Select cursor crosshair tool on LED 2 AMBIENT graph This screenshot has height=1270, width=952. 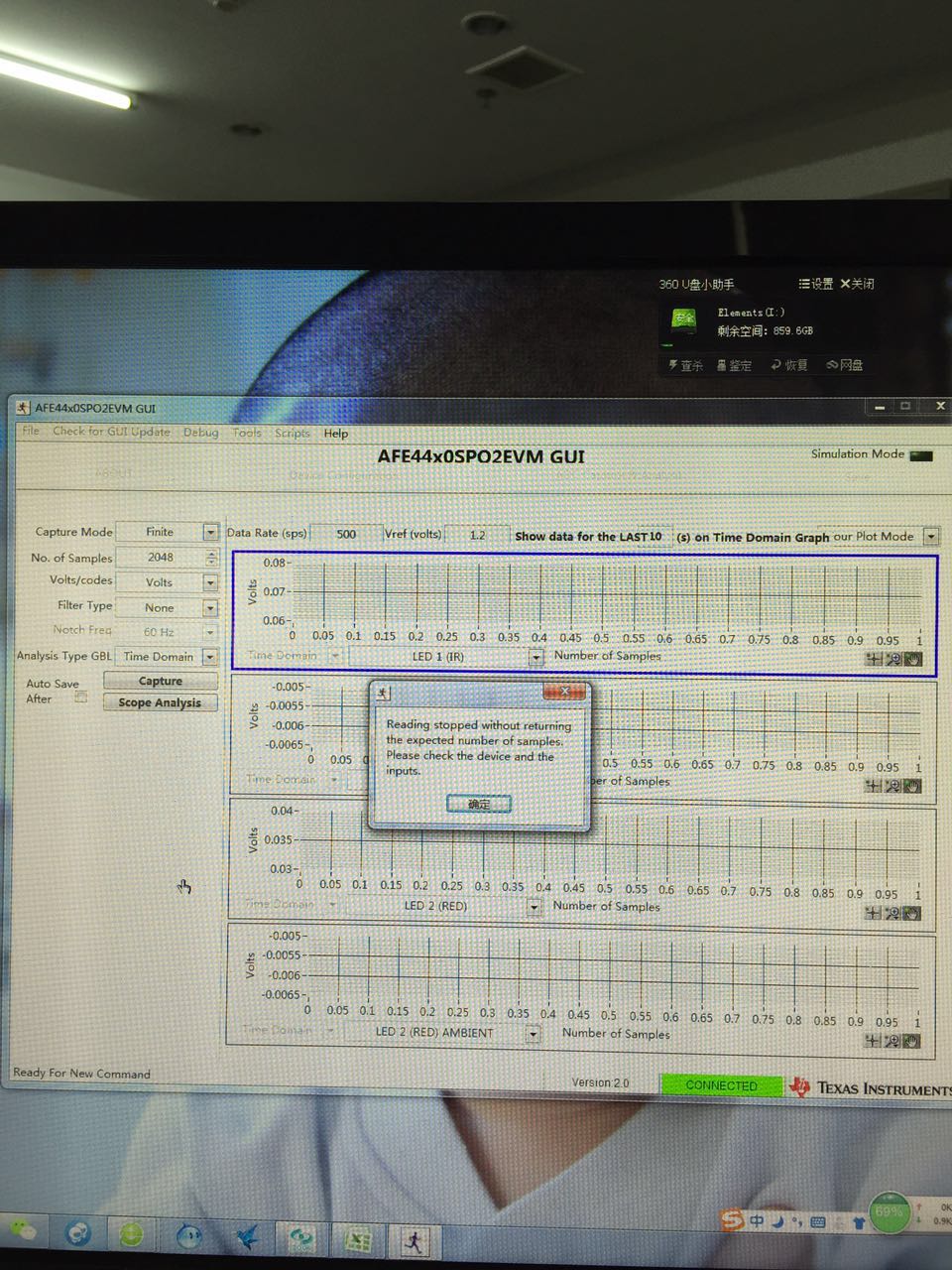873,1041
